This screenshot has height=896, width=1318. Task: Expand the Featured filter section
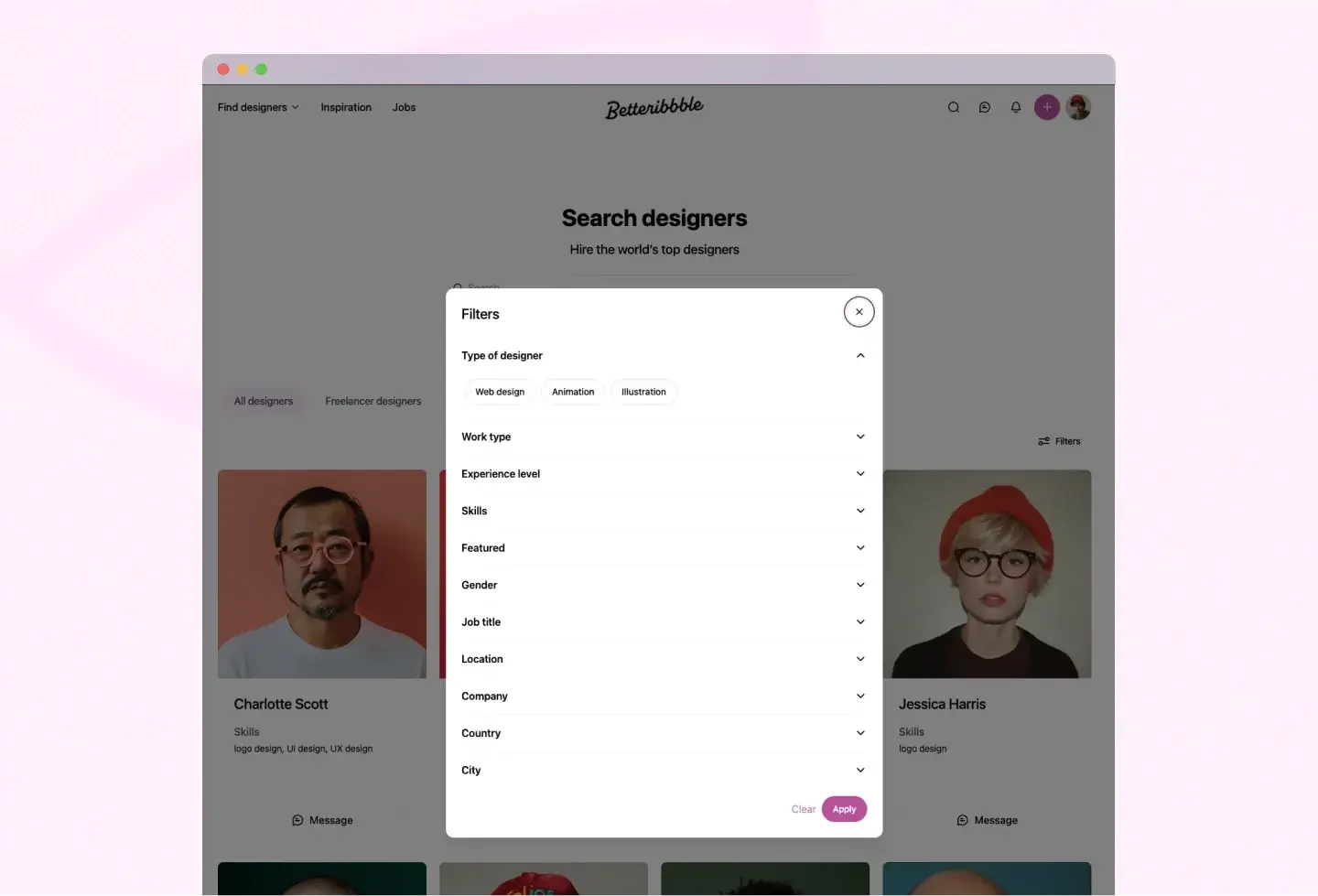click(664, 548)
